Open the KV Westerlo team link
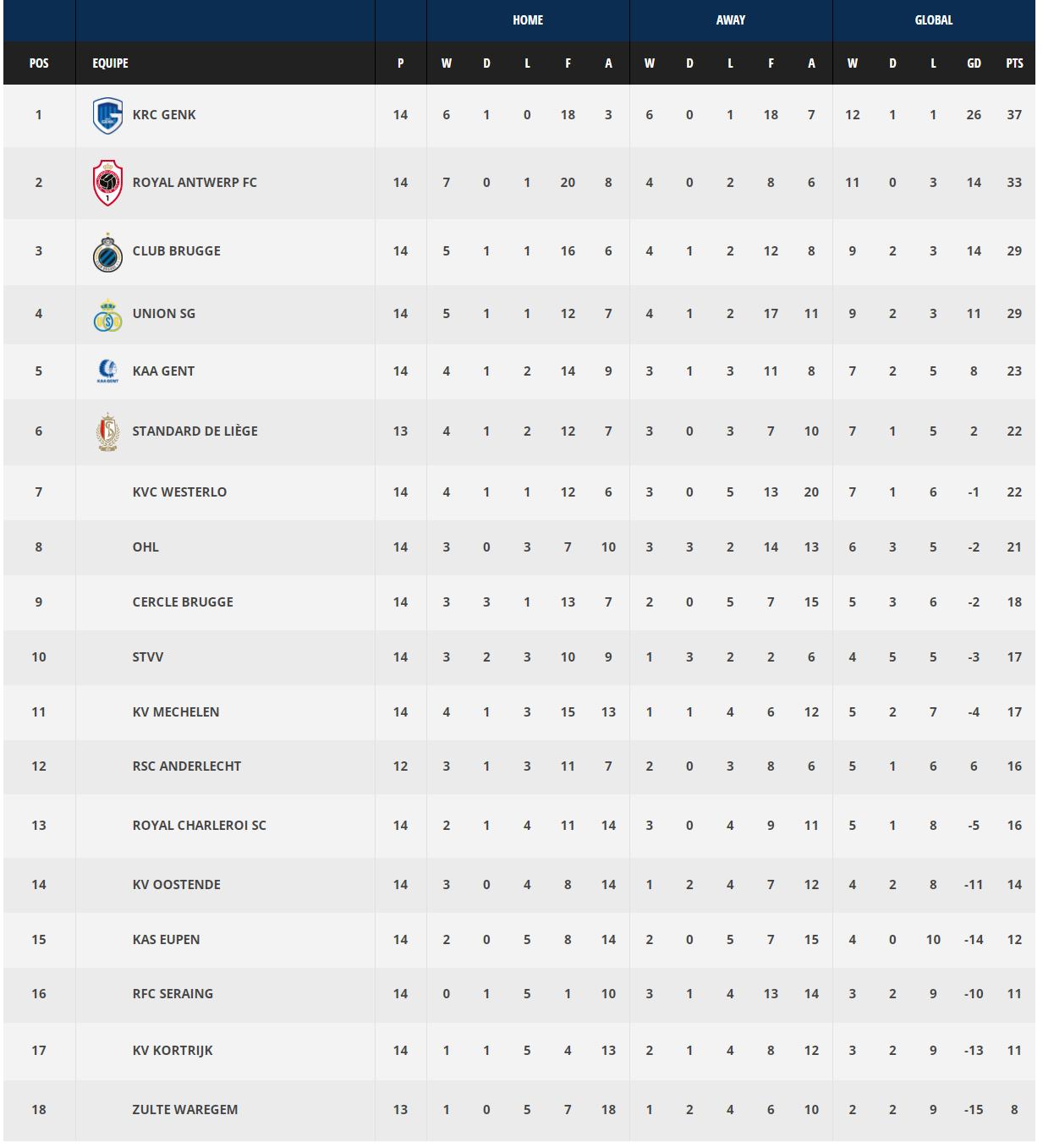1043x1148 pixels. pos(179,492)
